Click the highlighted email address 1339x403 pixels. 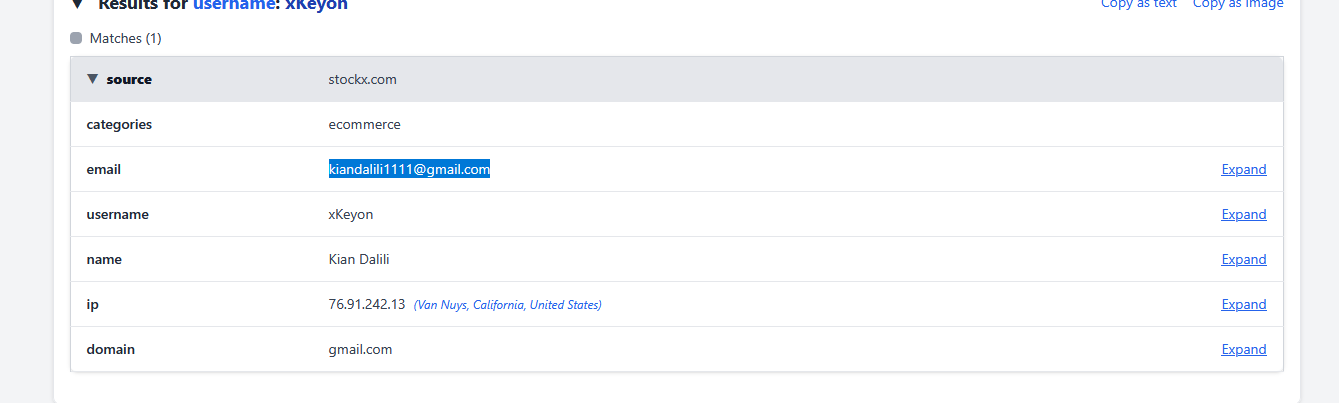tap(409, 170)
